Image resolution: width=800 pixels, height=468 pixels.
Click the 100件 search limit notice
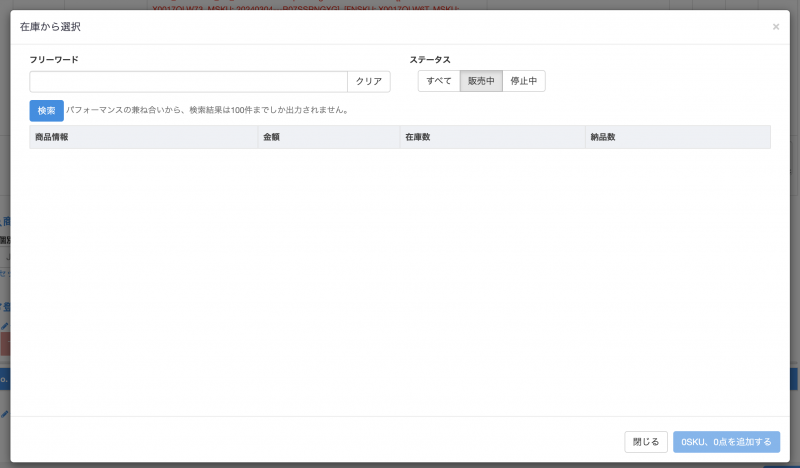click(208, 110)
